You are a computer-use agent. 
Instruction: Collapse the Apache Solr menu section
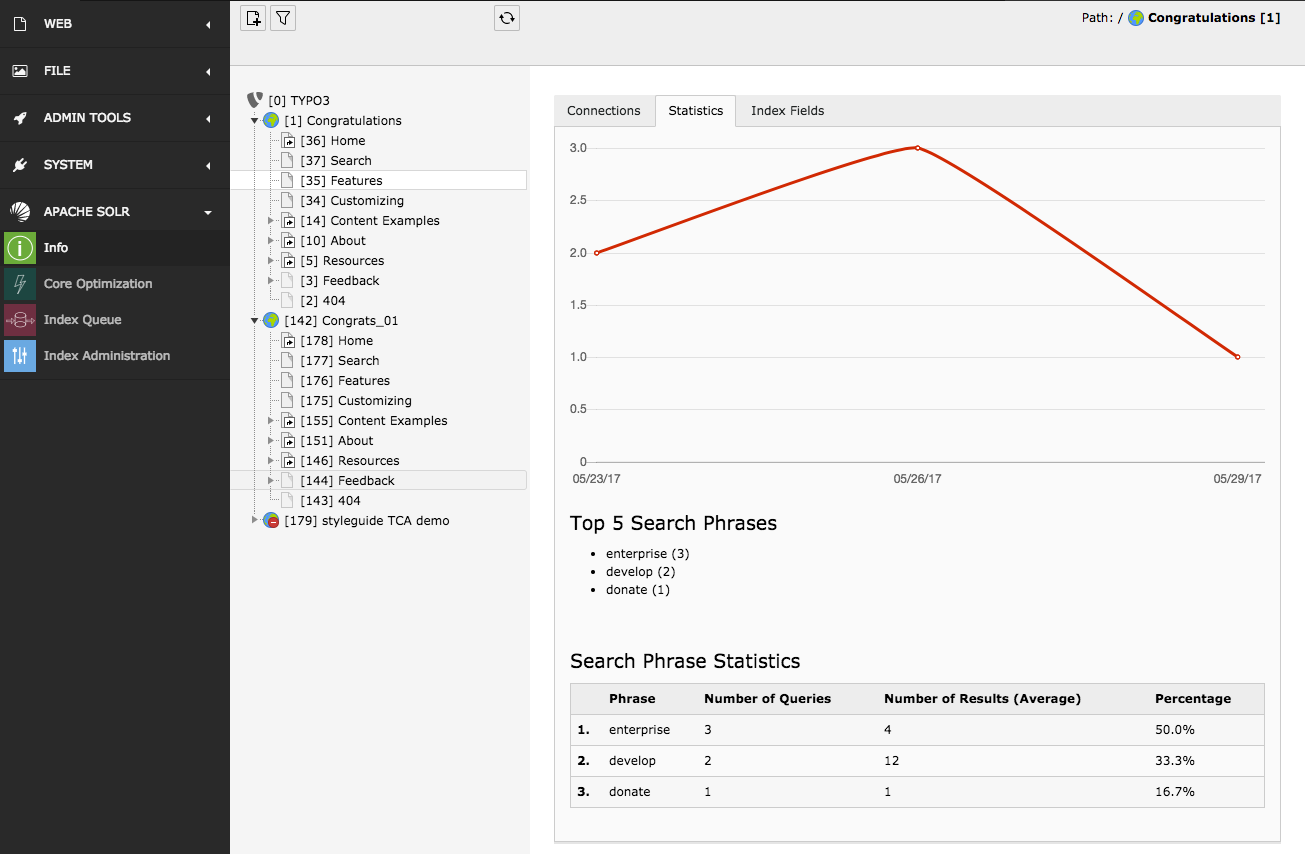(208, 212)
